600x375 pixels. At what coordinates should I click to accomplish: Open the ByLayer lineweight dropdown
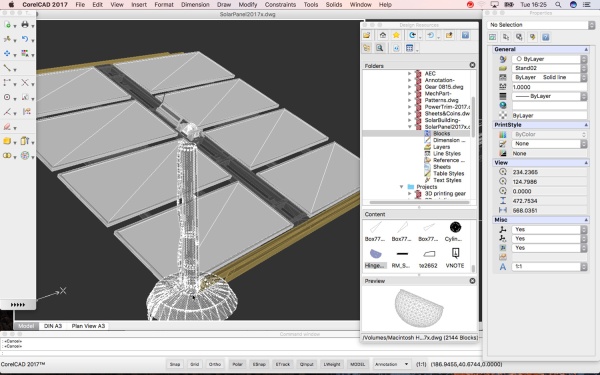tap(549, 96)
